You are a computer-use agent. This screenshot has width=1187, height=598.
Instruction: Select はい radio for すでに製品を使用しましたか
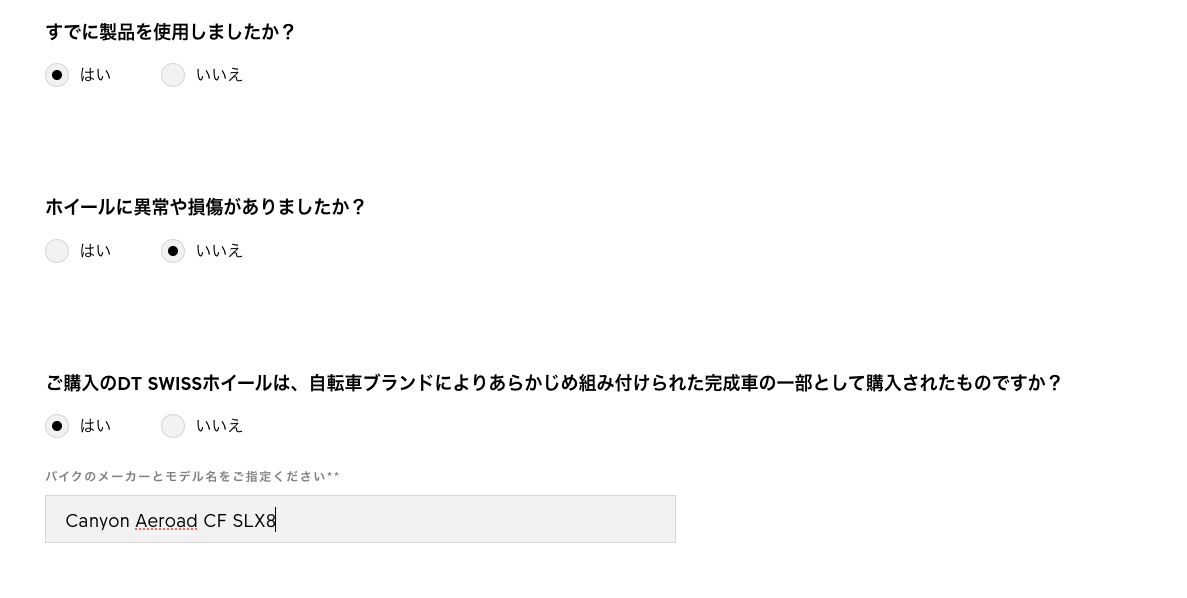tap(57, 75)
